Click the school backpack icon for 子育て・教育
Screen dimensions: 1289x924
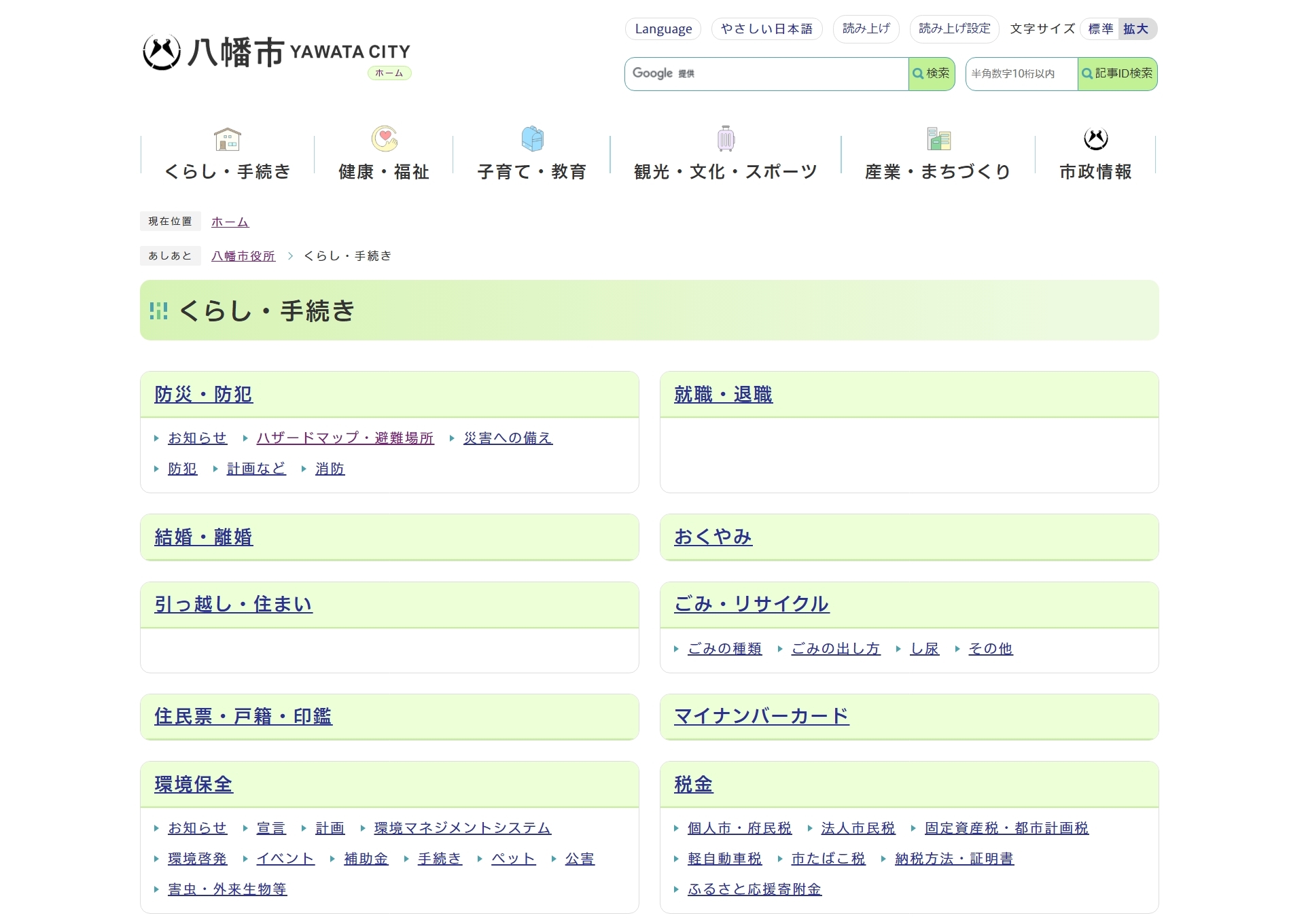coord(532,139)
